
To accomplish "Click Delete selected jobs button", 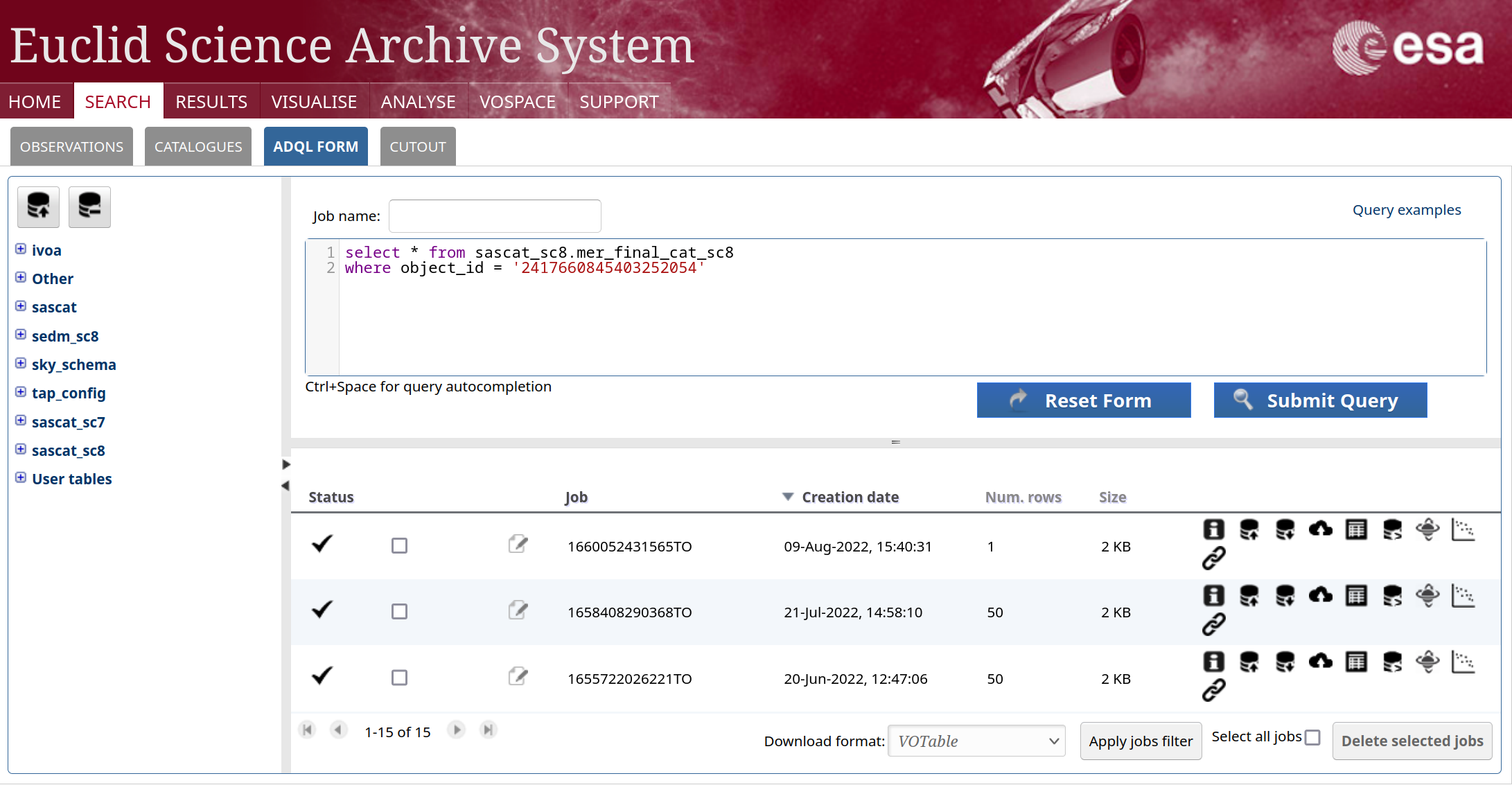I will (x=1412, y=741).
